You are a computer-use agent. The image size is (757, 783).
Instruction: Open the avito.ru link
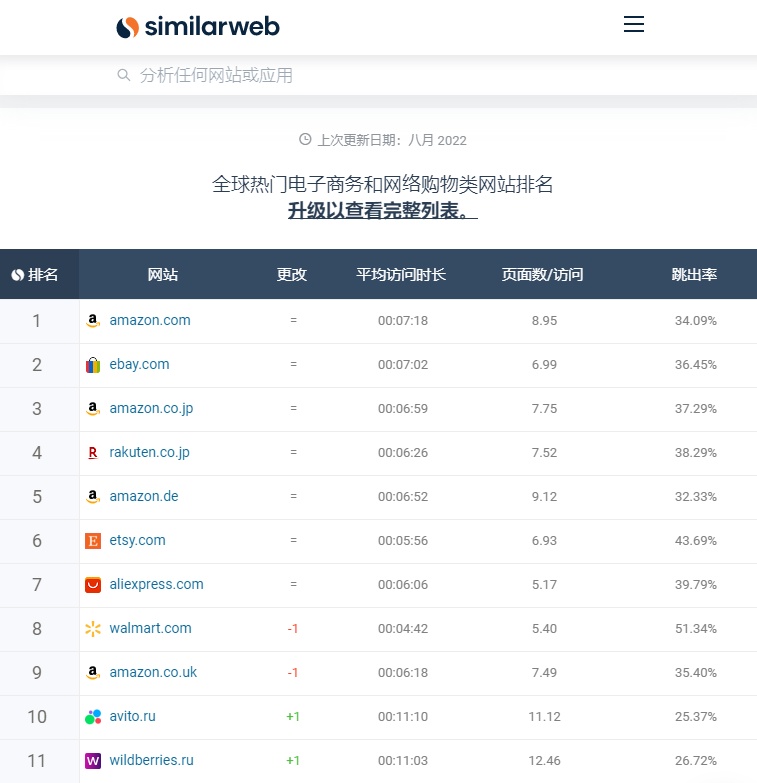point(132,716)
